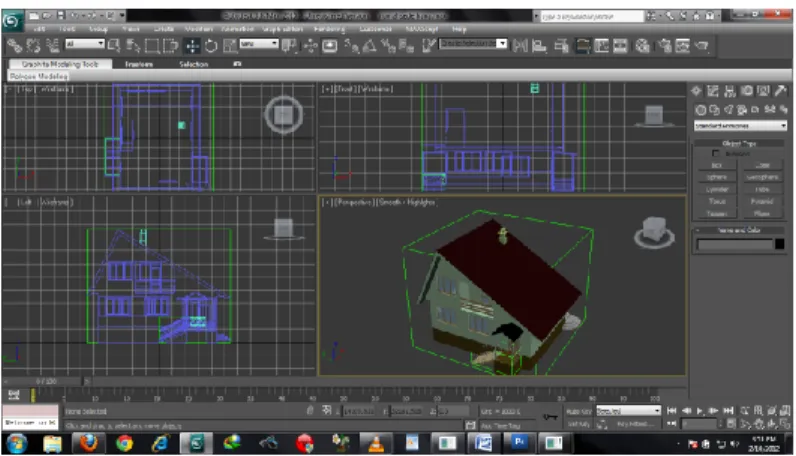Toggle the Snaps Toggle button
The height and width of the screenshot is (456, 796).
(x=351, y=46)
